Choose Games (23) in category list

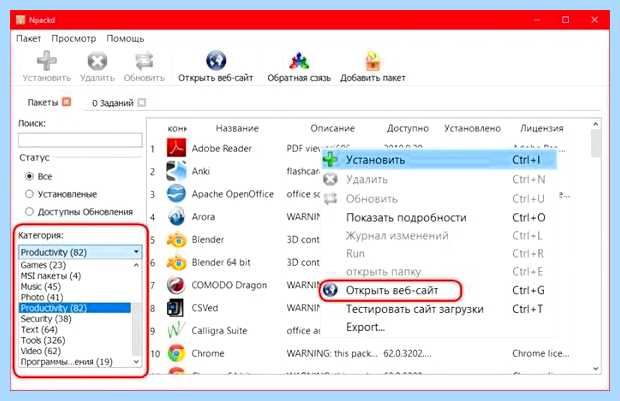click(43, 265)
